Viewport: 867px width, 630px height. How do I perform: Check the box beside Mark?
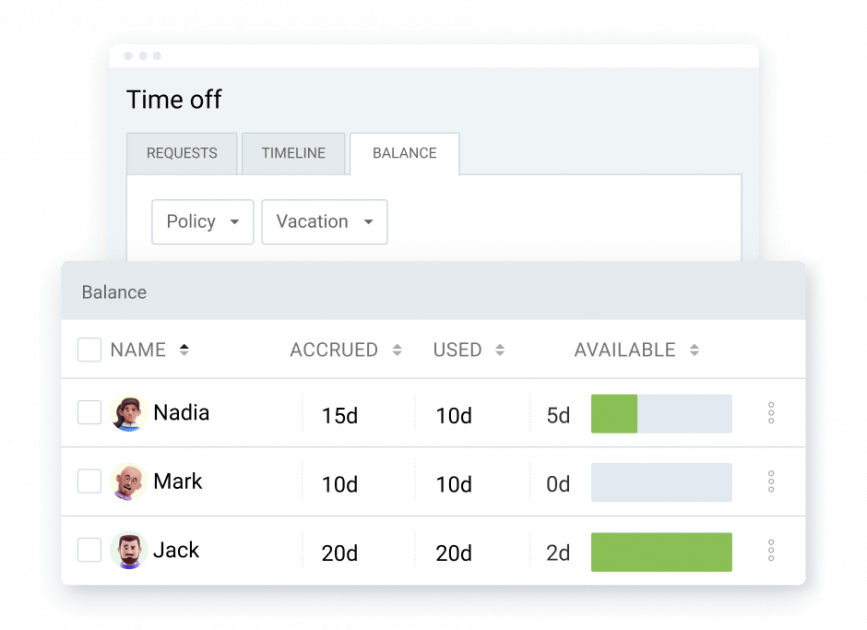click(90, 482)
